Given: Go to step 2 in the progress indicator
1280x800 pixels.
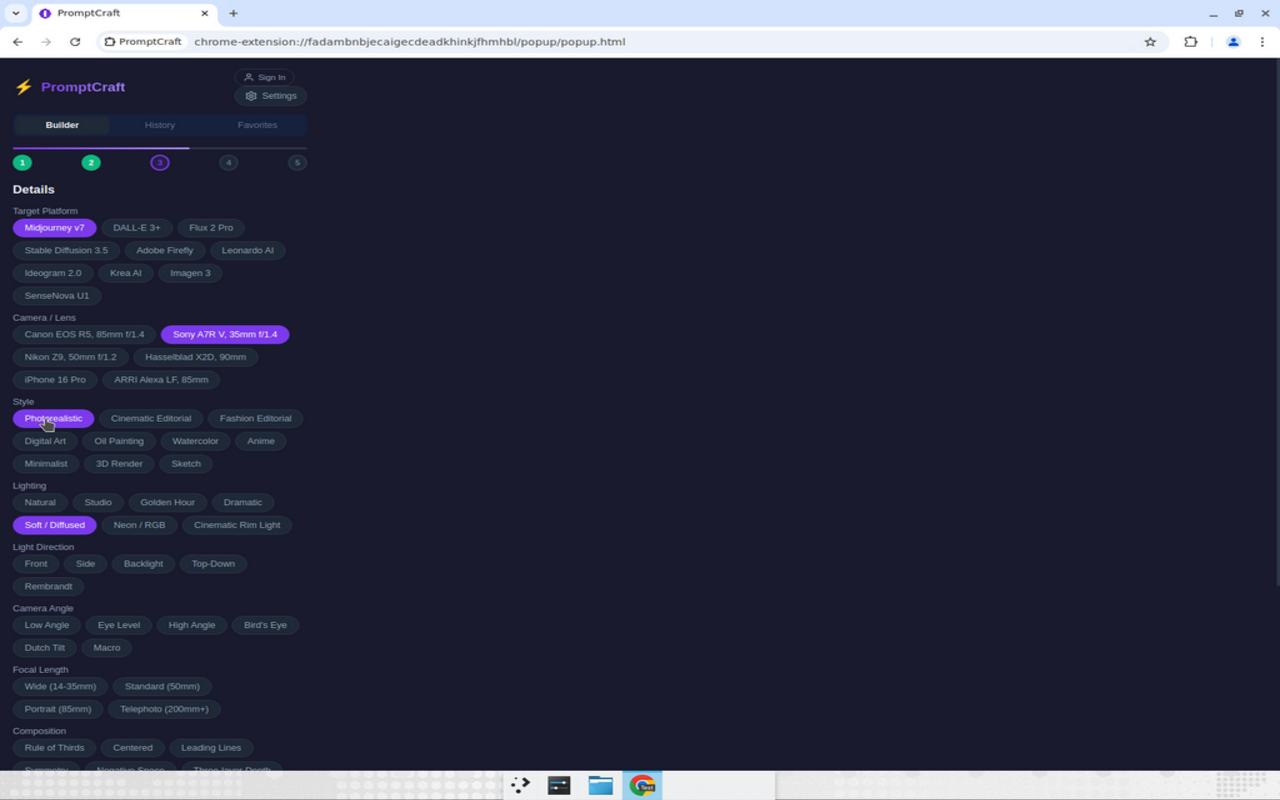Looking at the screenshot, I should coord(91,162).
